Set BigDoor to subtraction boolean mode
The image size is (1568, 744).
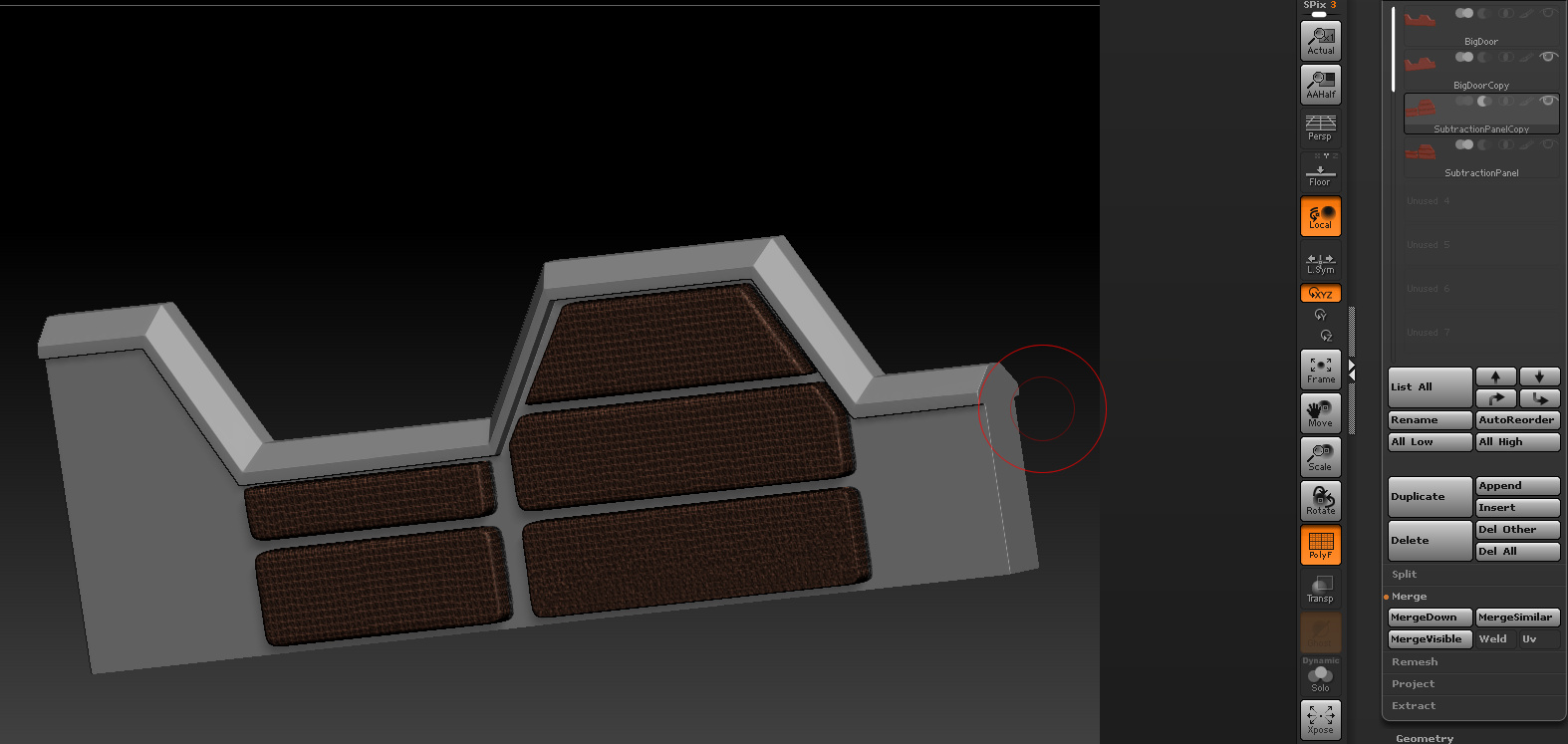pyautogui.click(x=1484, y=13)
